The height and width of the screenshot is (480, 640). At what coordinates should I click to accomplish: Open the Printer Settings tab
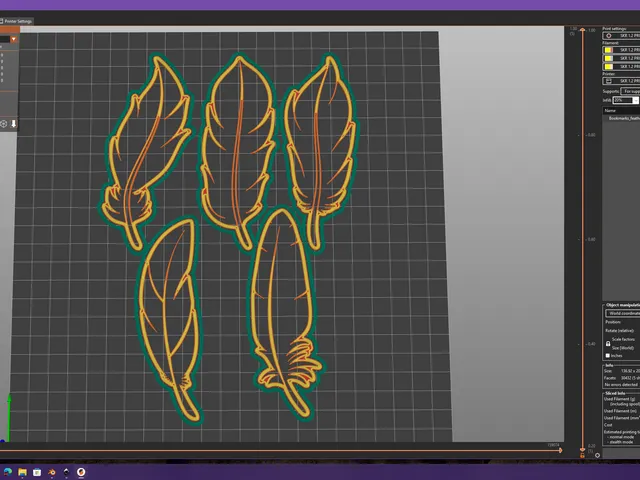tap(16, 21)
